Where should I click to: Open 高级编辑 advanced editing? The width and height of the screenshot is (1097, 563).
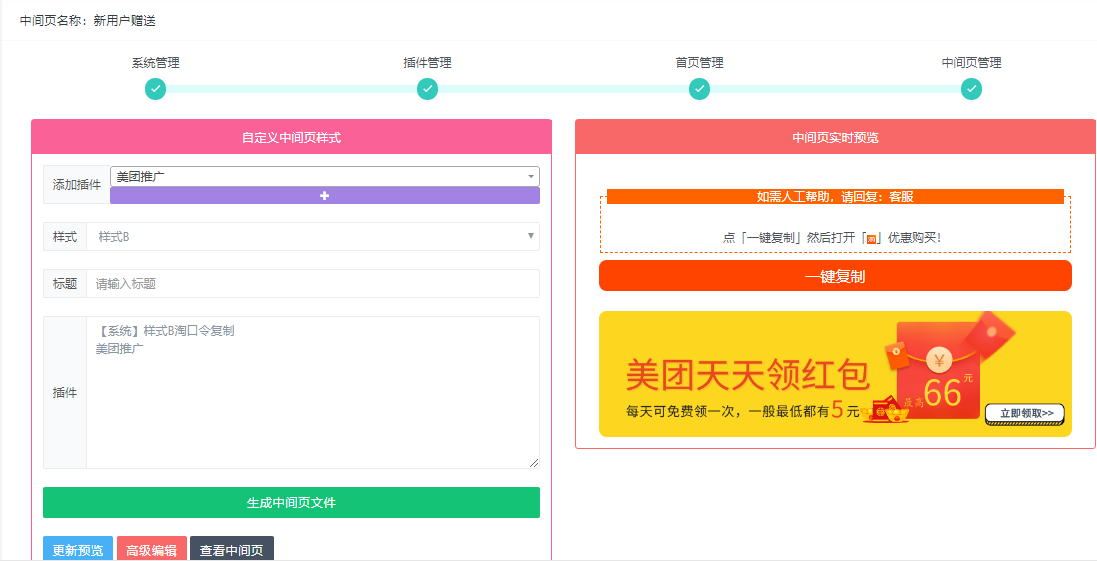(x=152, y=550)
